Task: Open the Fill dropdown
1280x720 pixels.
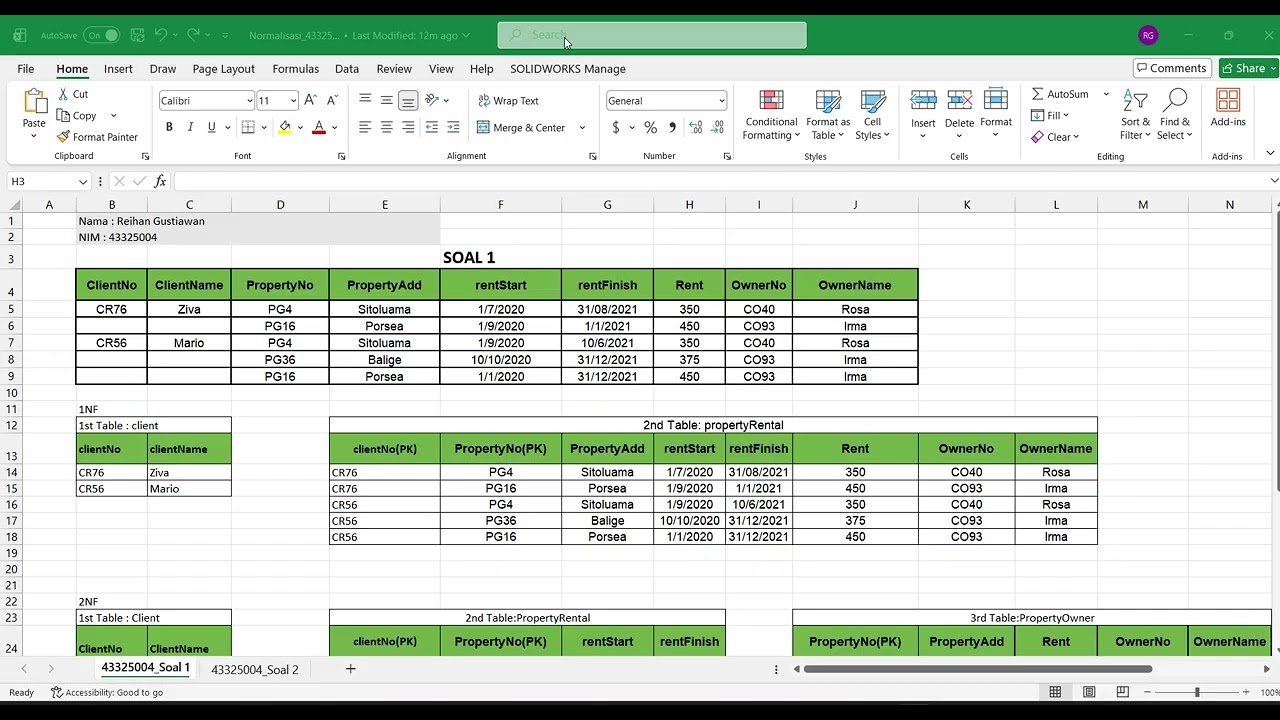Action: point(1052,115)
